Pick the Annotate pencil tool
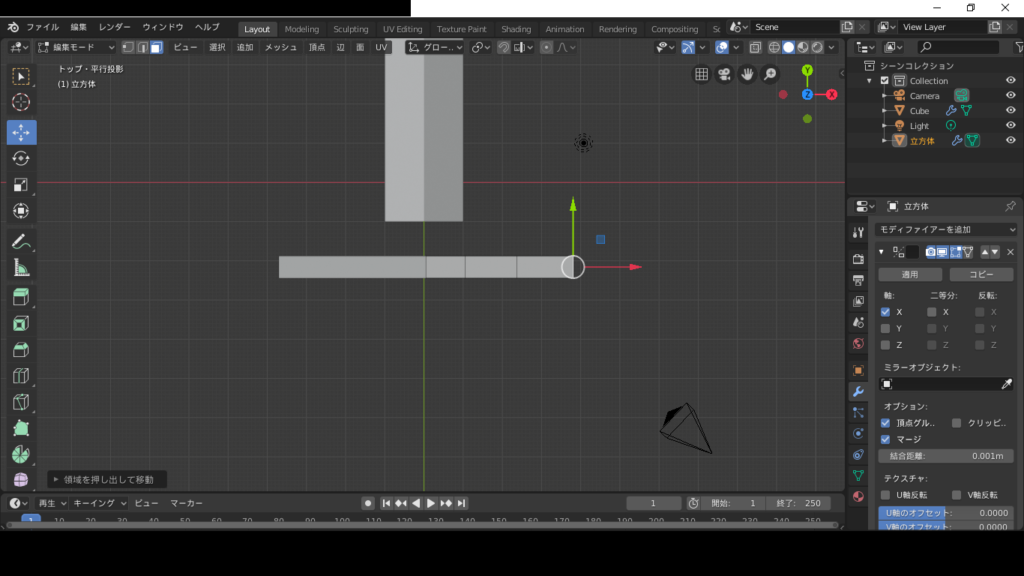 [x=21, y=241]
